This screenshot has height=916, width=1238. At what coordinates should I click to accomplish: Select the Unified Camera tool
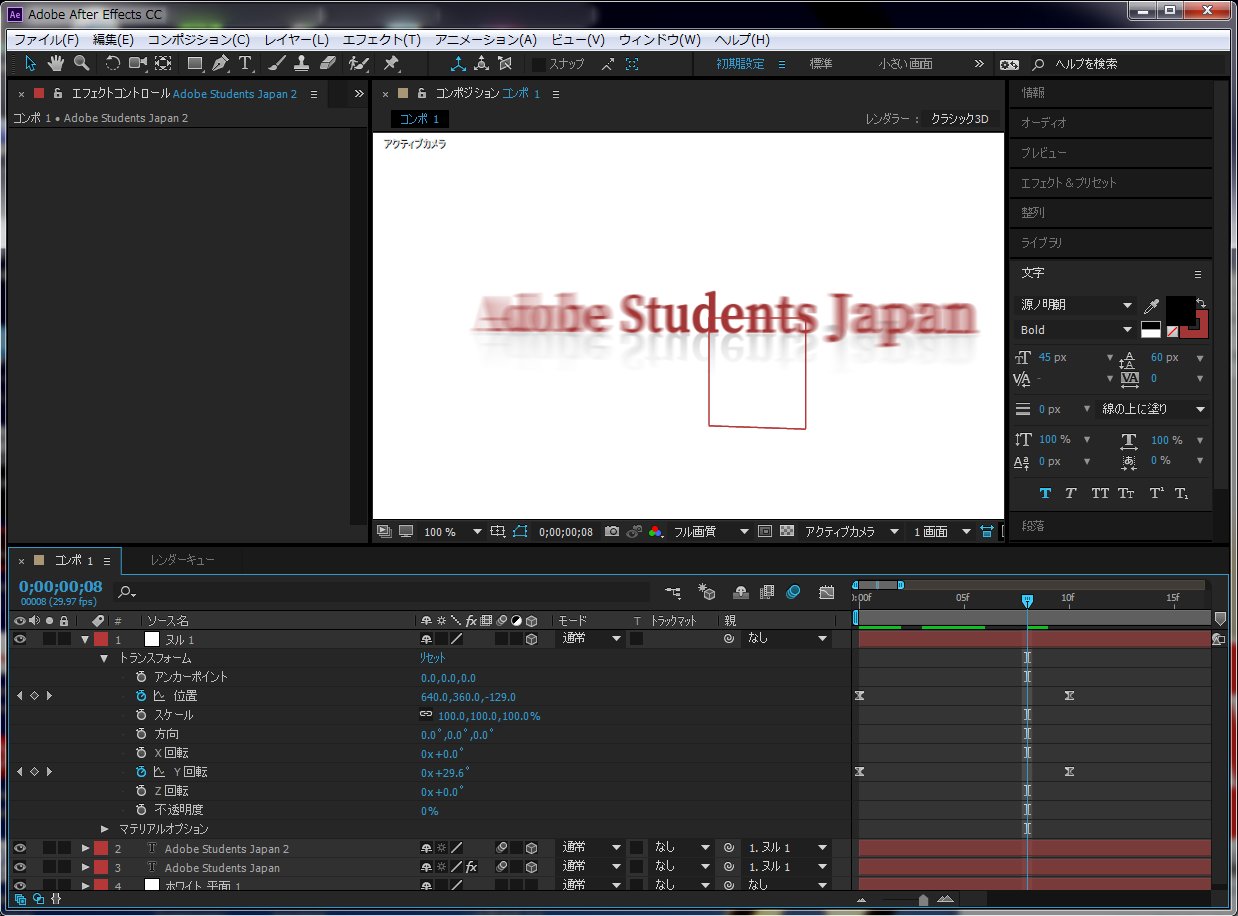[x=137, y=63]
